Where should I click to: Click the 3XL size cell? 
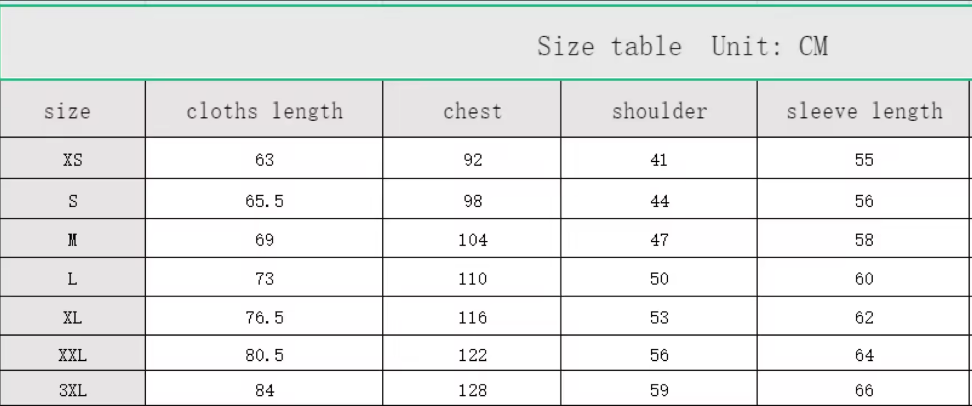73,391
